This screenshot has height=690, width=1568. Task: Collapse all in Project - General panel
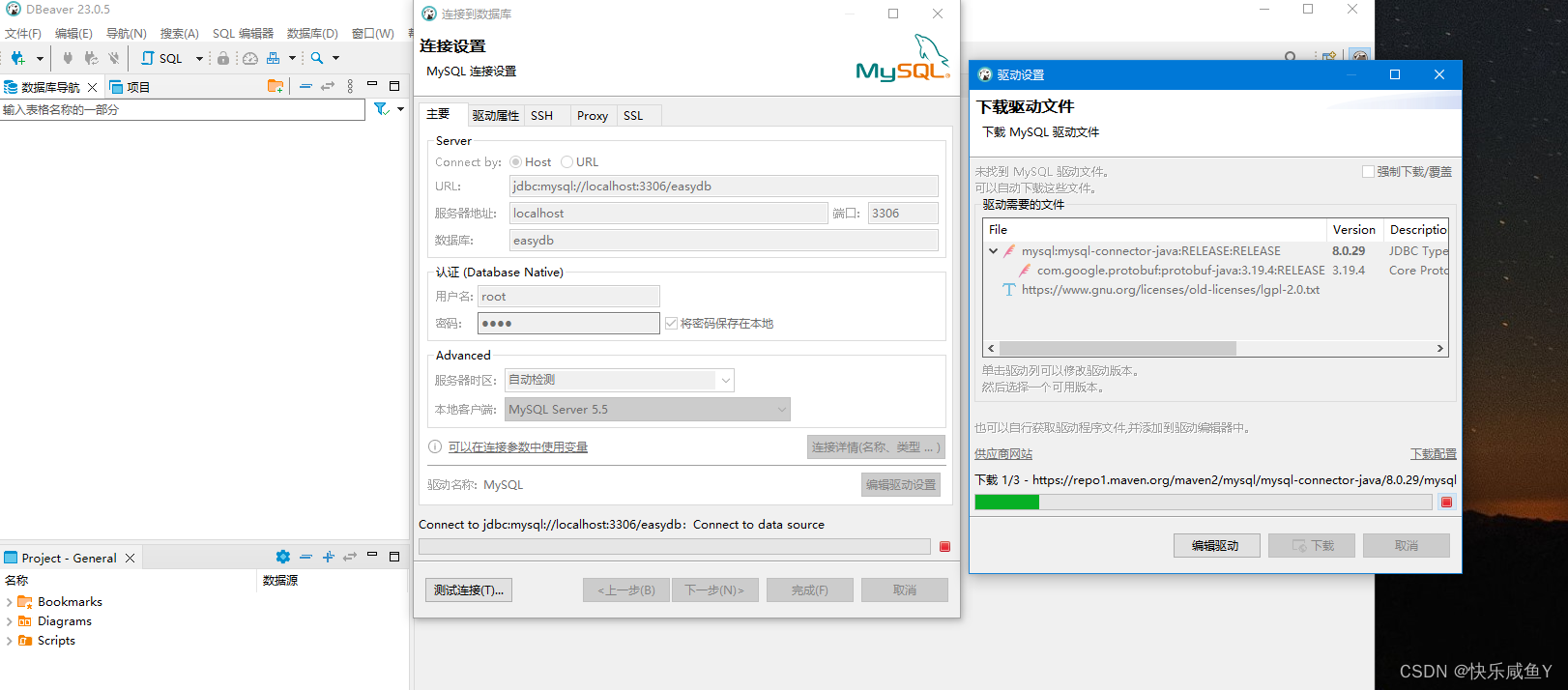(305, 557)
